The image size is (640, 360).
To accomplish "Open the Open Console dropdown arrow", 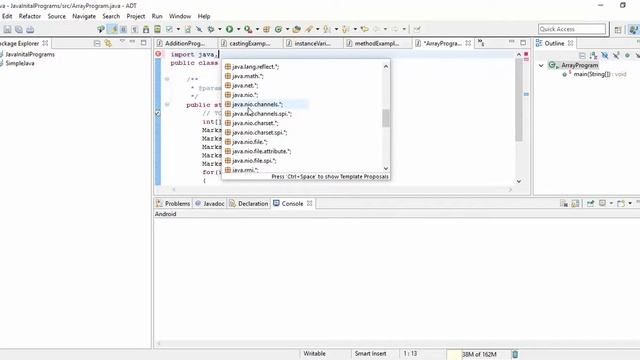I will click(630, 203).
